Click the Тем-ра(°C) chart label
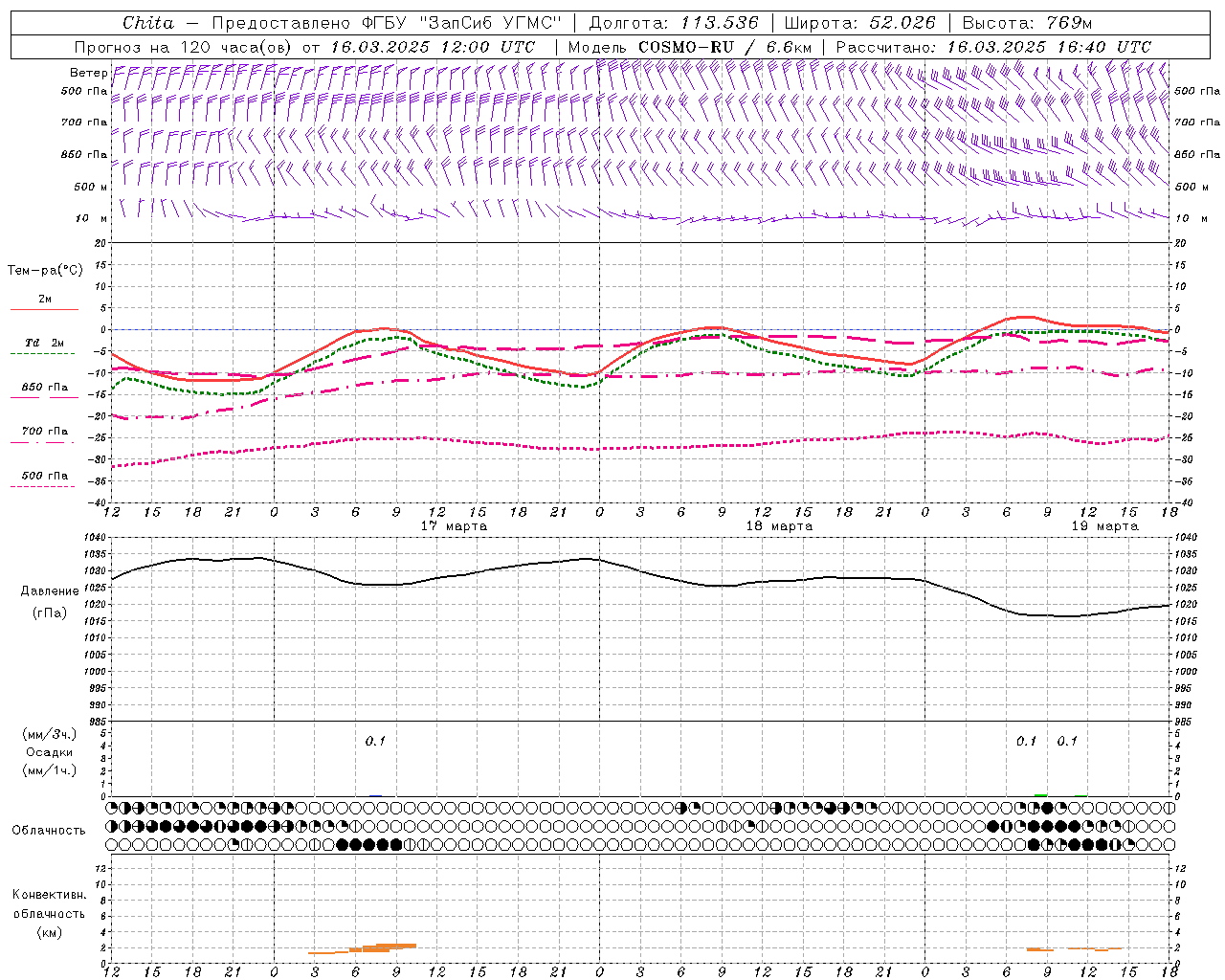Image resolution: width=1225 pixels, height=980 pixels. click(x=45, y=271)
